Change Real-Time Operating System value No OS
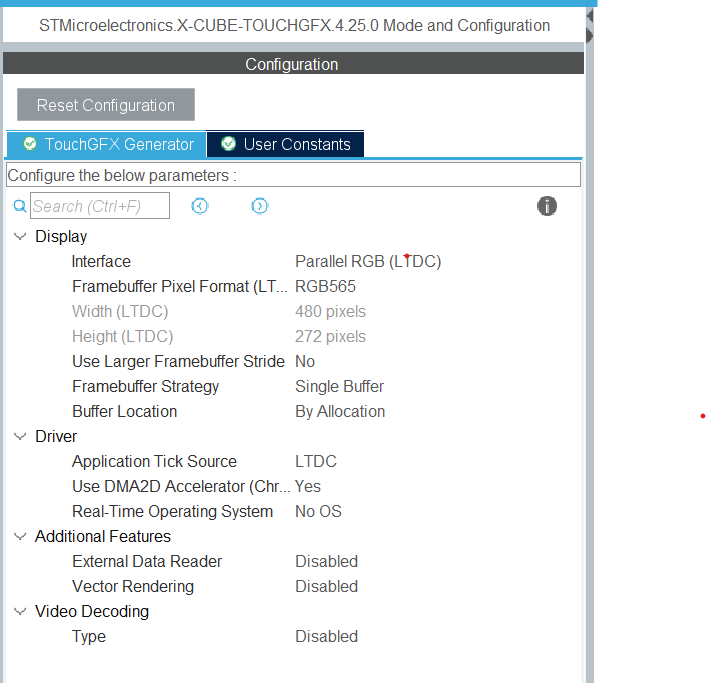Image resolution: width=706 pixels, height=683 pixels. click(318, 511)
